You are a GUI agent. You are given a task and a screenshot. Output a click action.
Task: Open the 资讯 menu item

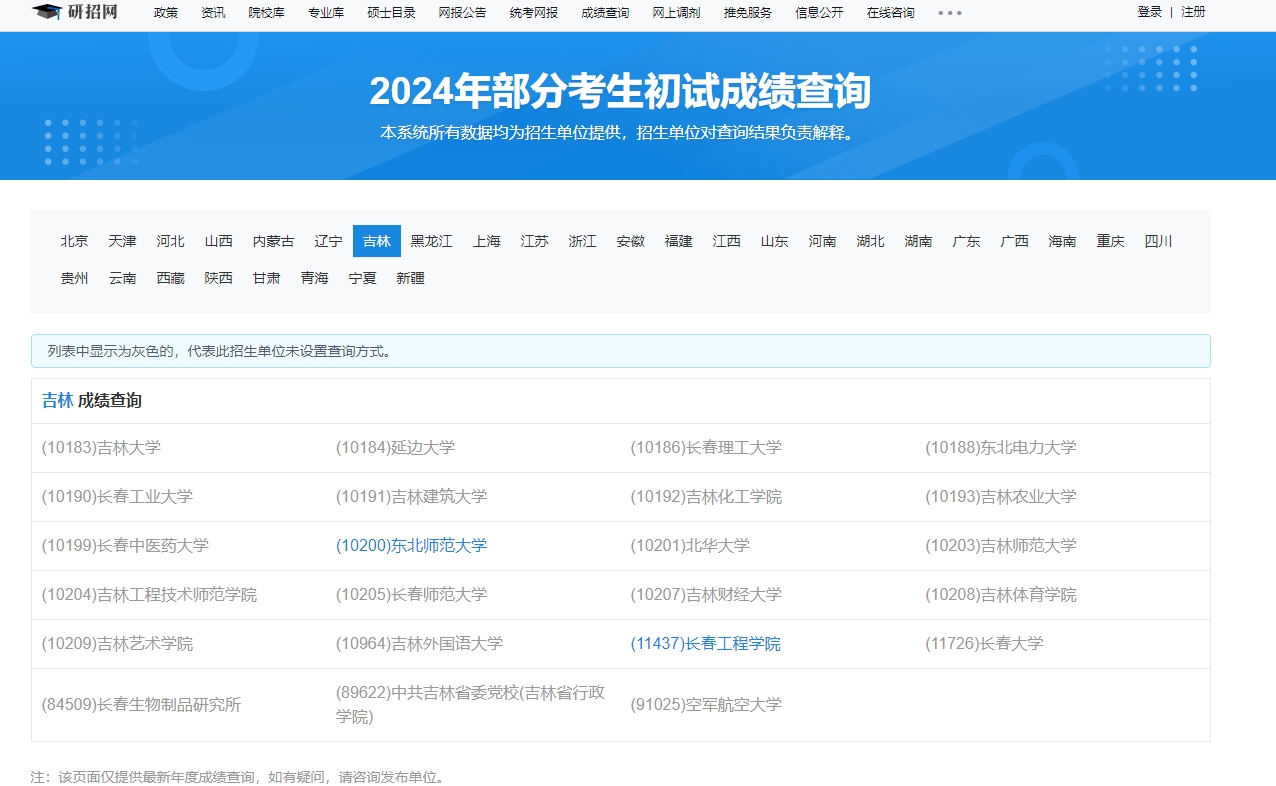[x=213, y=13]
